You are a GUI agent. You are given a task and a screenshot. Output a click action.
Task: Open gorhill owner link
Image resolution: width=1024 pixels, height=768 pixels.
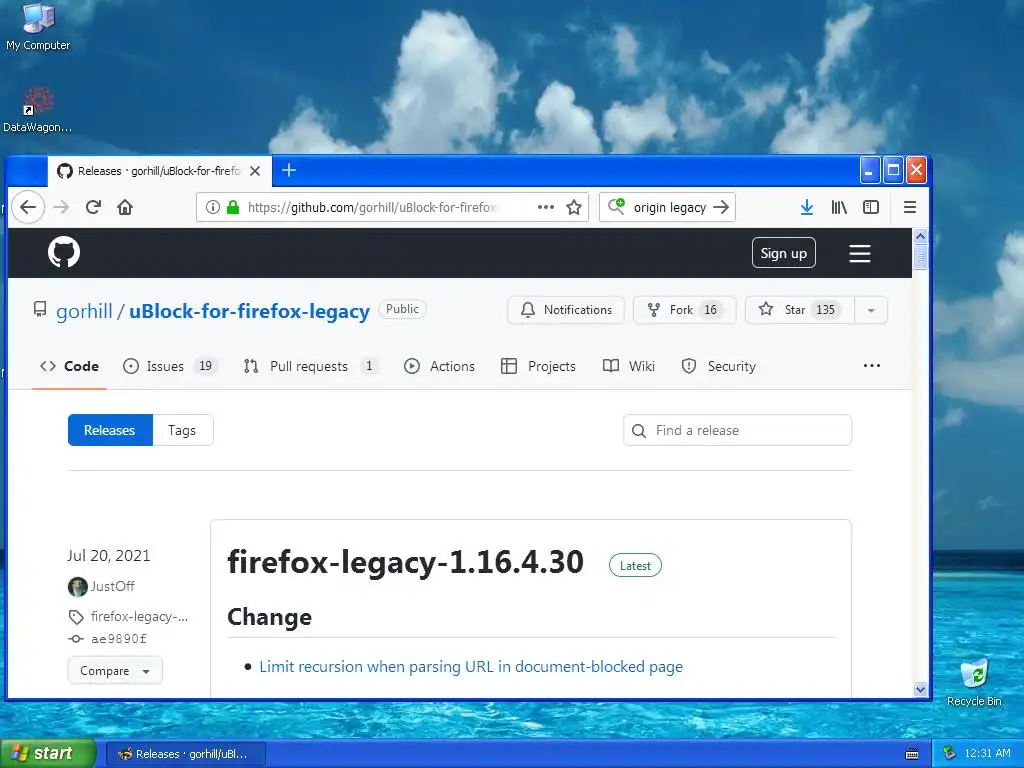84,311
